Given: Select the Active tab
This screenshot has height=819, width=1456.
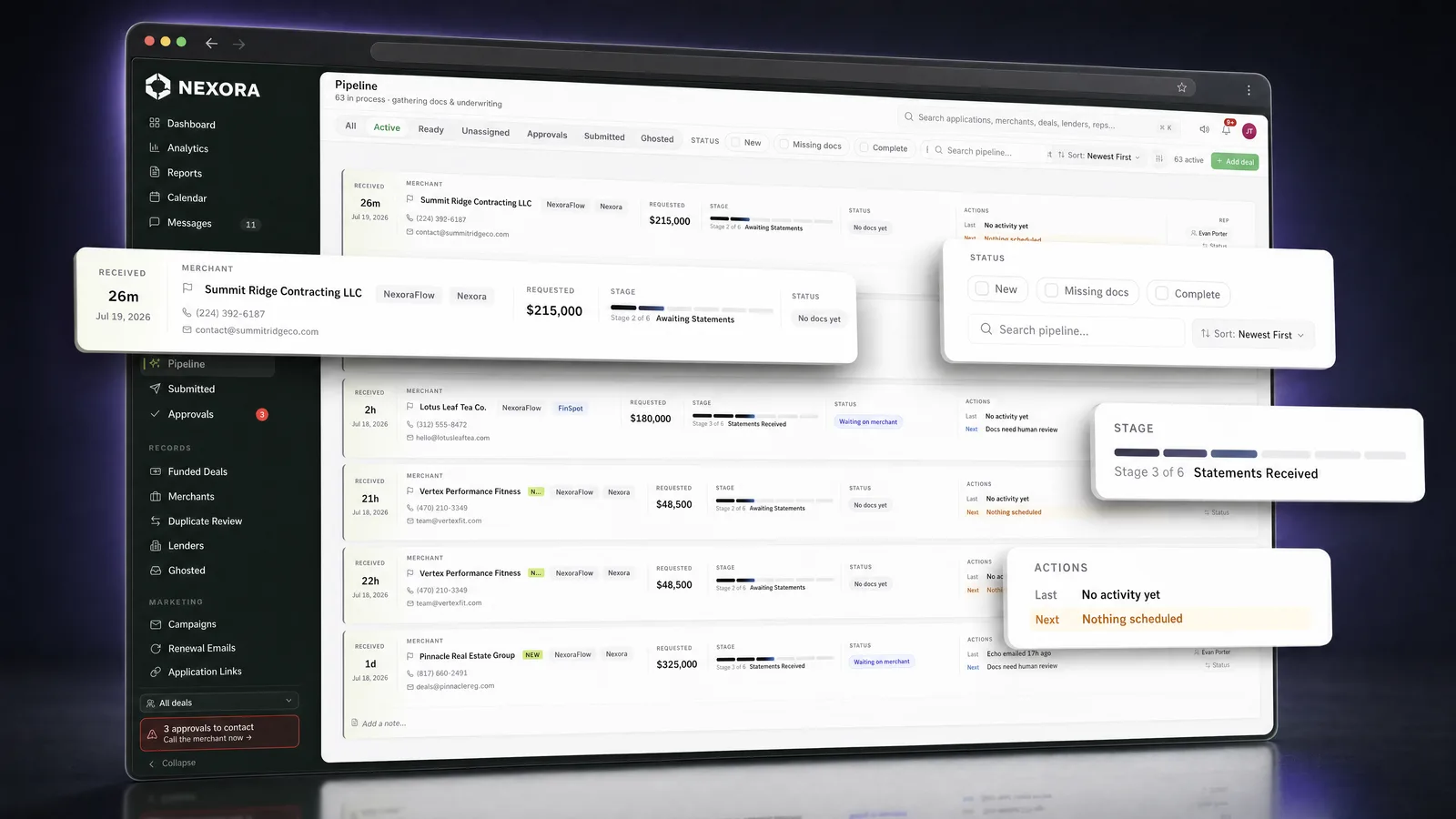Looking at the screenshot, I should (x=387, y=127).
